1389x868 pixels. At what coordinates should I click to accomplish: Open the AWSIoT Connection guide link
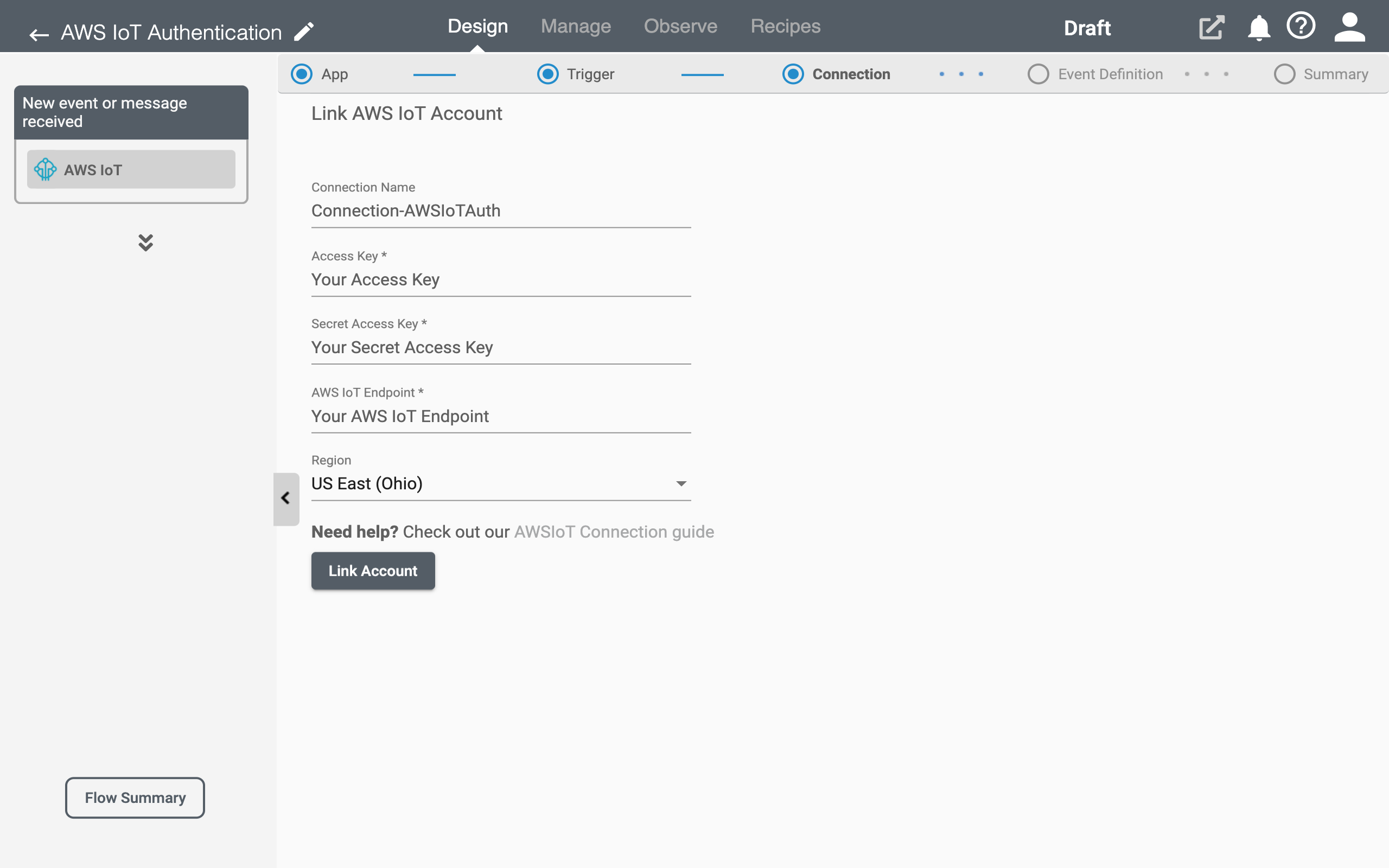click(614, 532)
